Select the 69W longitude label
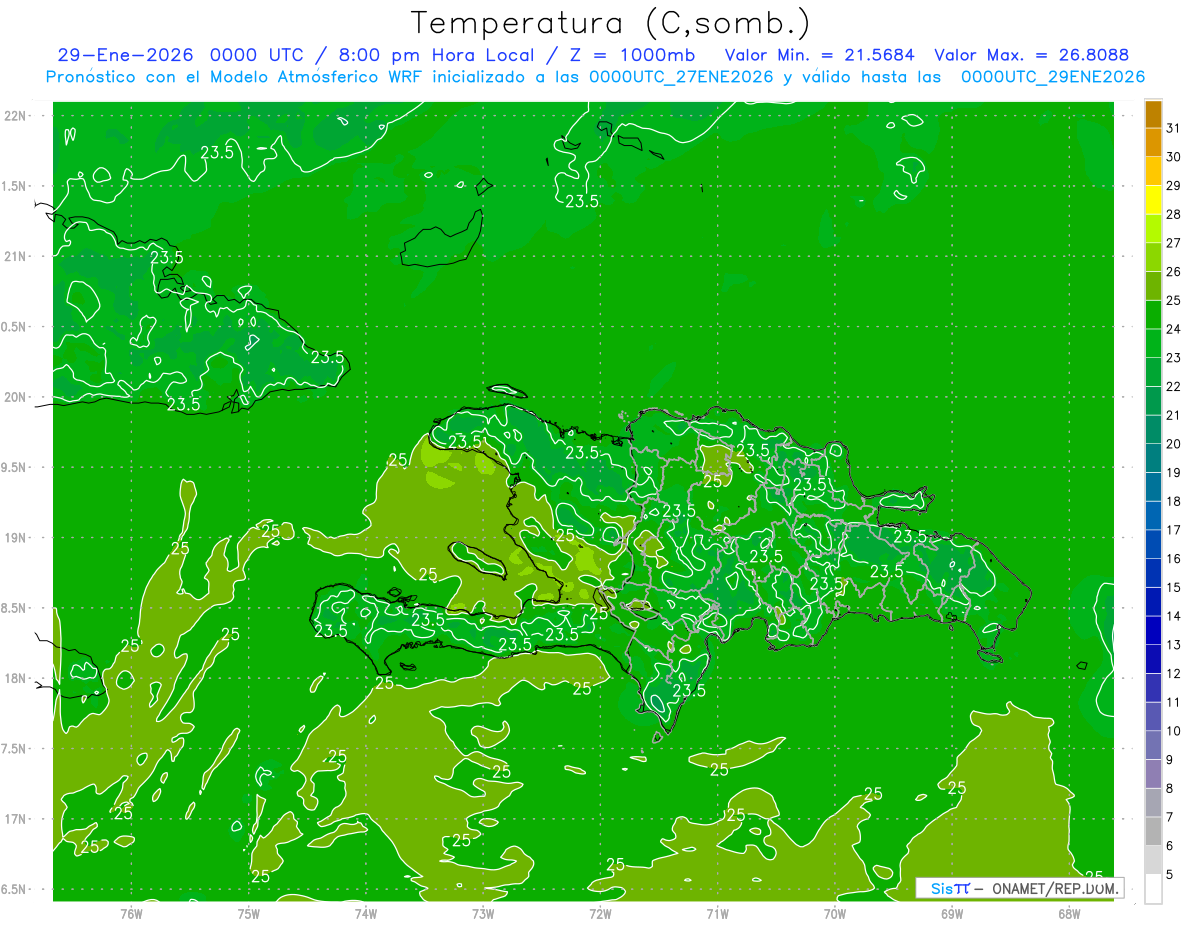 pyautogui.click(x=952, y=913)
